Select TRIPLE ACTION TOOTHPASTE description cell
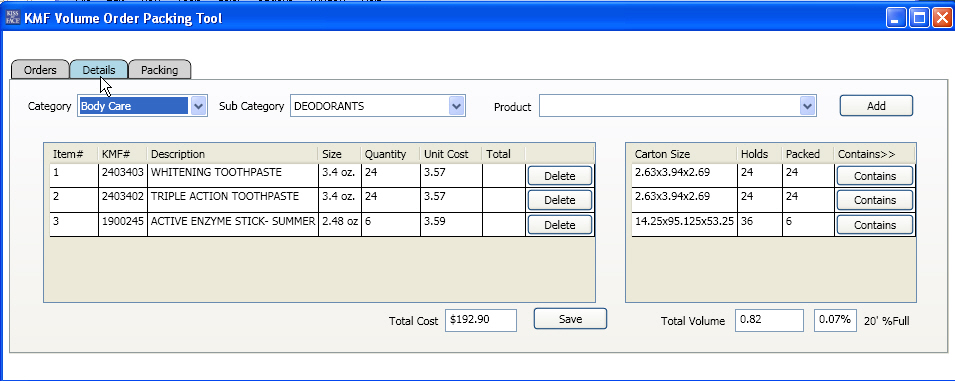This screenshot has width=955, height=381. [233, 200]
